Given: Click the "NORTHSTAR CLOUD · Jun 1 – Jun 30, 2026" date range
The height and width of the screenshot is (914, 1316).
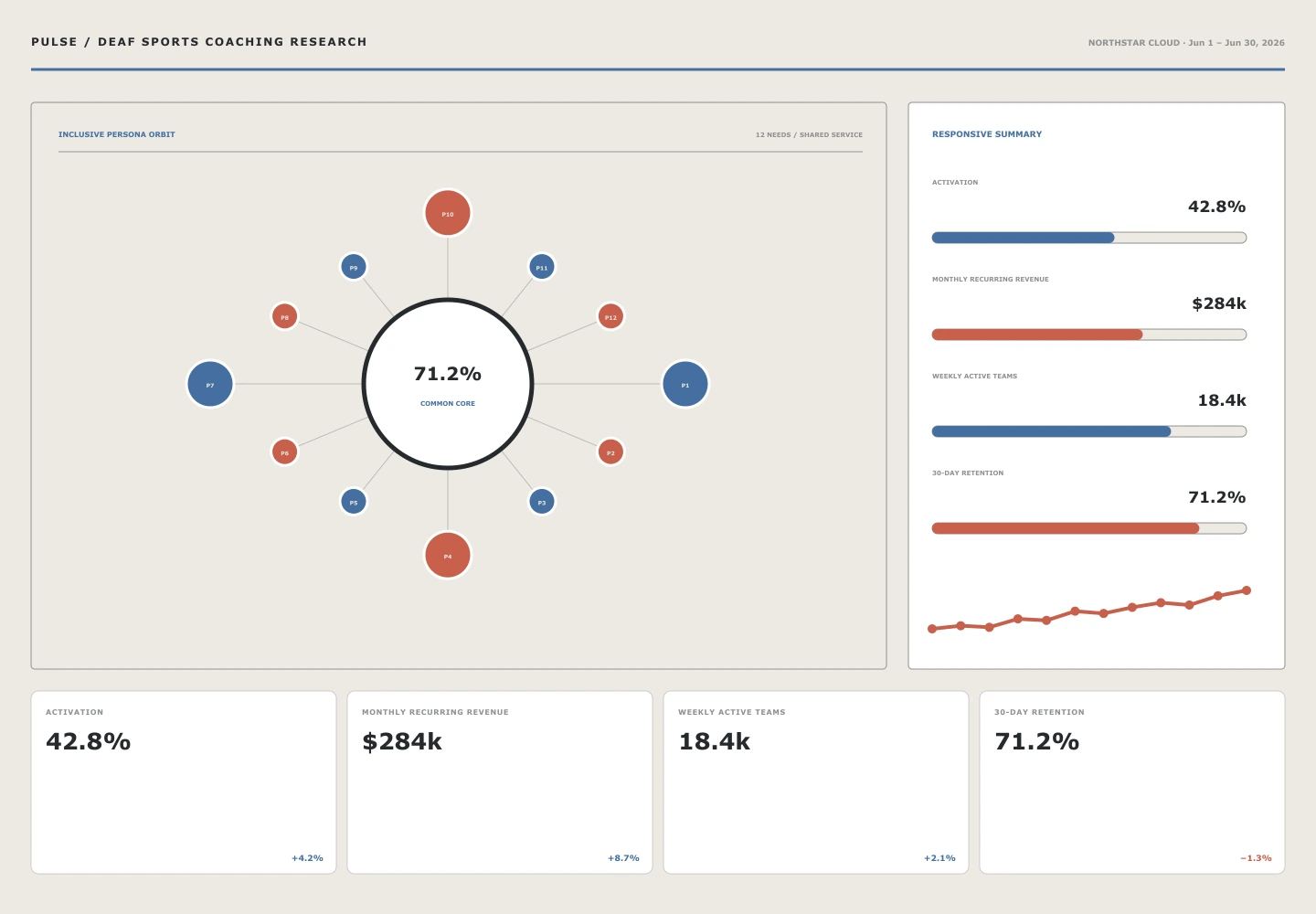Looking at the screenshot, I should (x=1186, y=43).
